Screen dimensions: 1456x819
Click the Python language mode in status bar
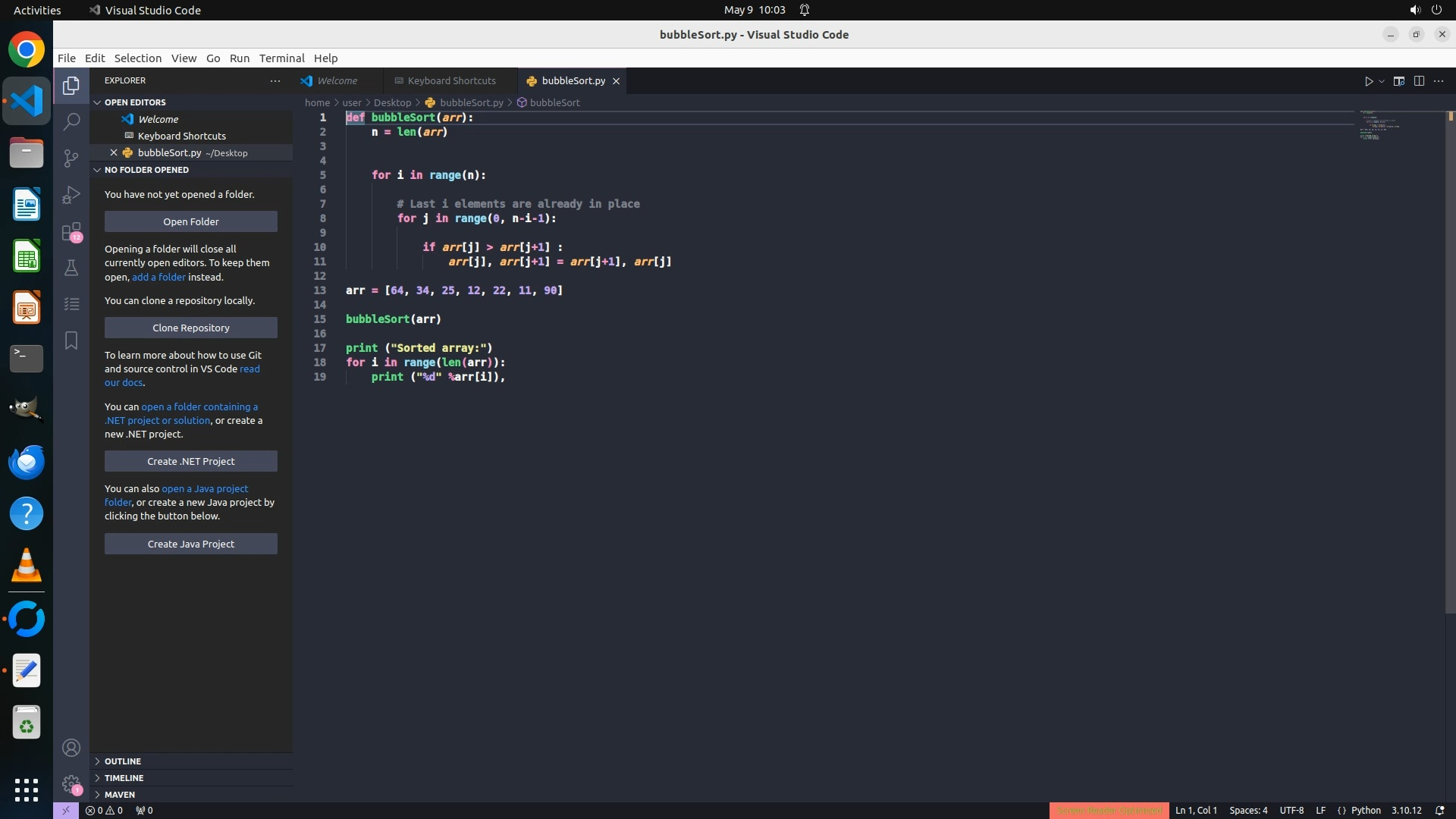(1365, 811)
